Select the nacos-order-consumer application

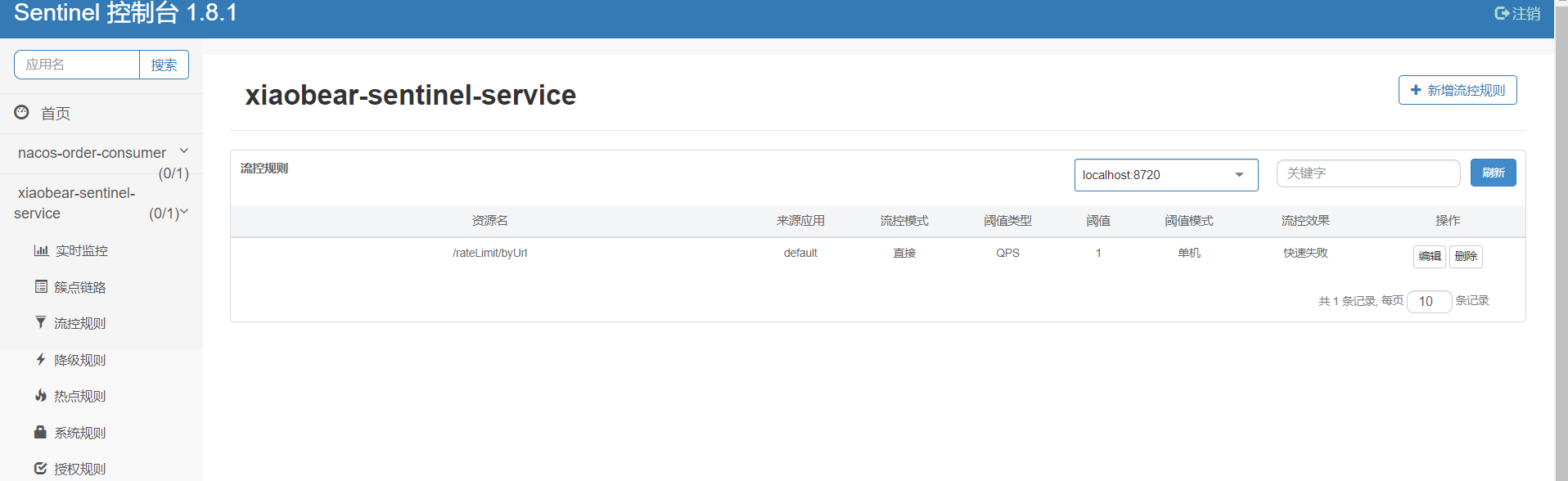(92, 153)
